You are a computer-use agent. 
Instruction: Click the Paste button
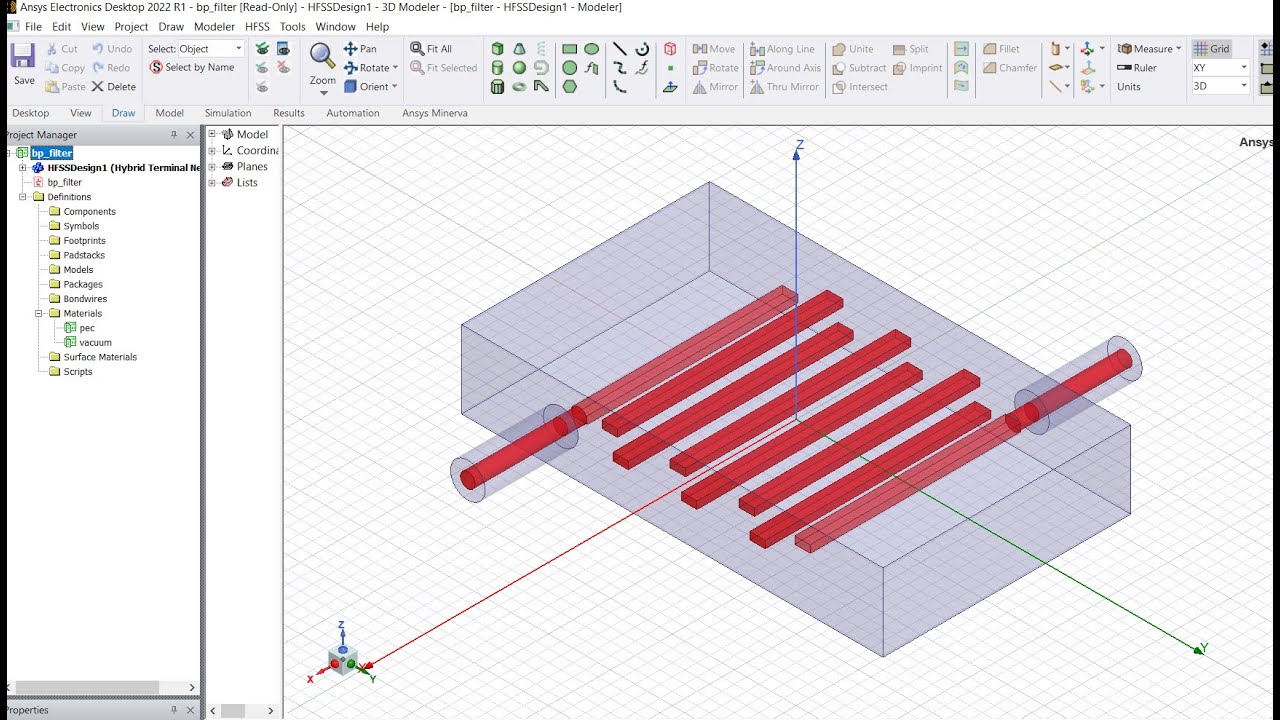(66, 87)
